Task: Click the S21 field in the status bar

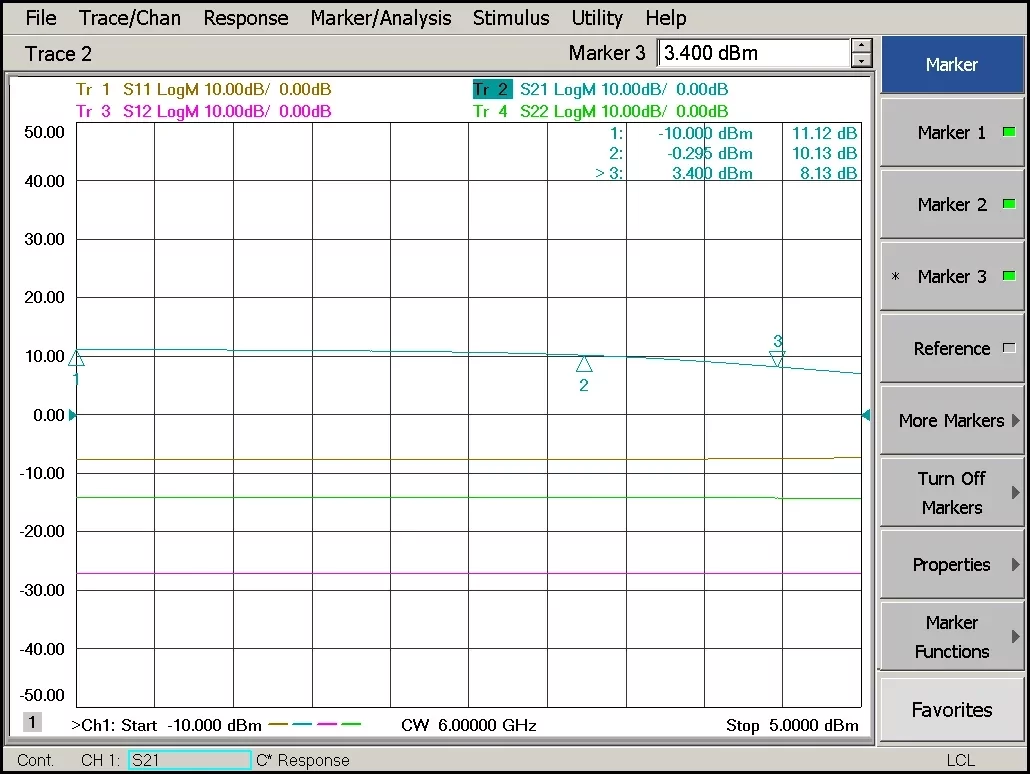Action: click(x=189, y=760)
